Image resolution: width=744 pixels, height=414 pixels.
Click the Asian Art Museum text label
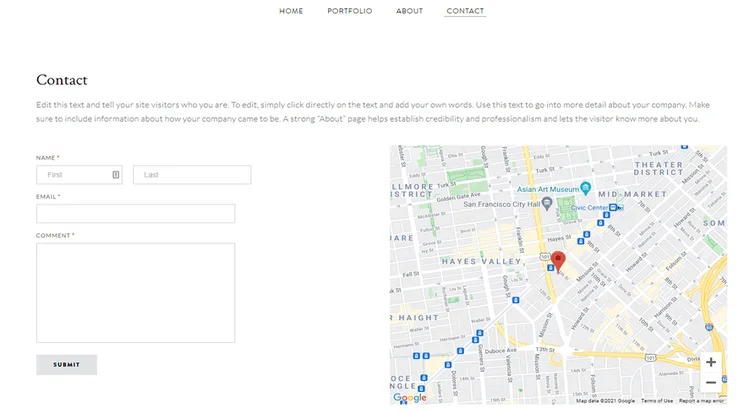548,189
